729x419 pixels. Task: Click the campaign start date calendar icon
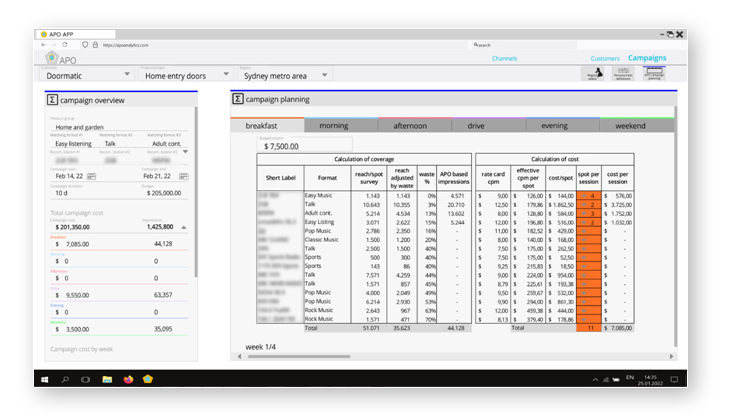tap(91, 176)
